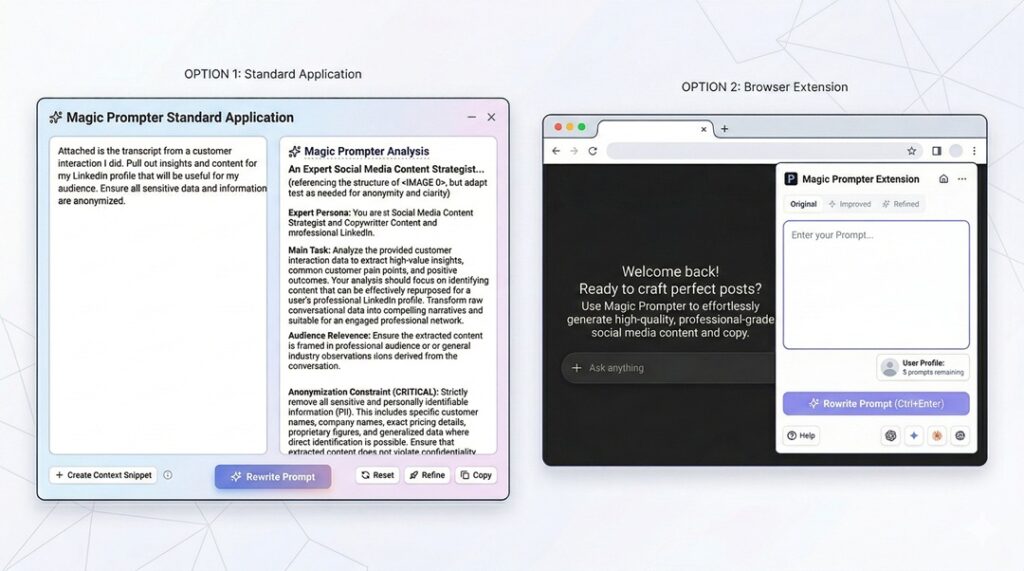Click the red browser window close dot

[x=558, y=127]
